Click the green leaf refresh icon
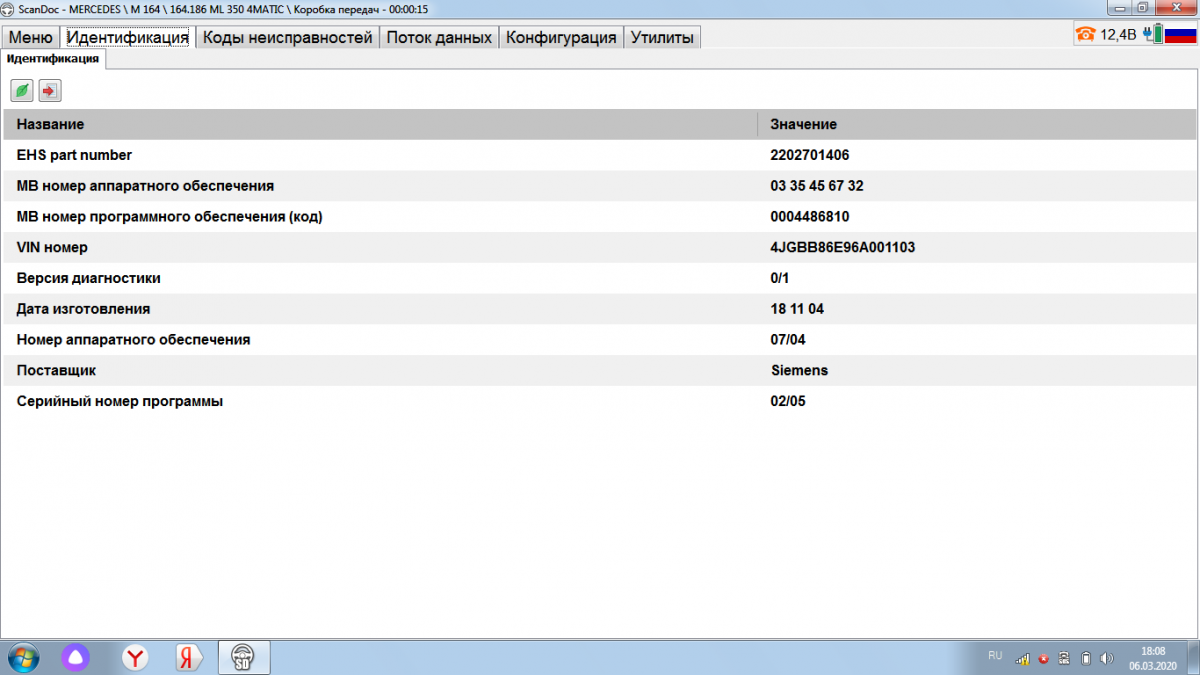This screenshot has width=1200, height=675. (x=22, y=91)
